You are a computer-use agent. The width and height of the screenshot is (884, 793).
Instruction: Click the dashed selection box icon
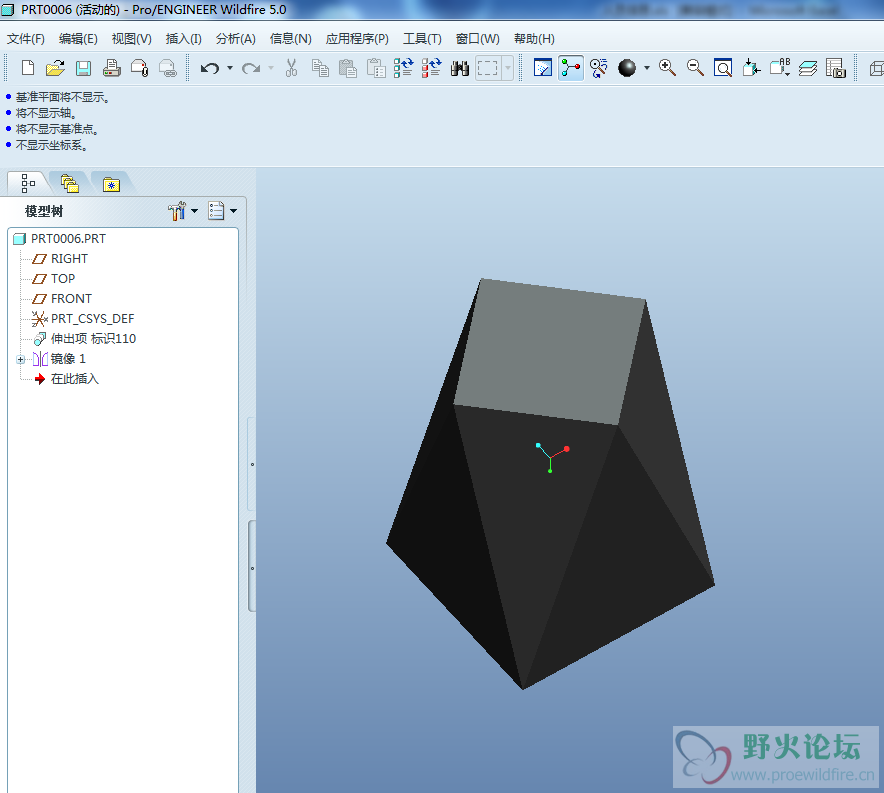[488, 68]
